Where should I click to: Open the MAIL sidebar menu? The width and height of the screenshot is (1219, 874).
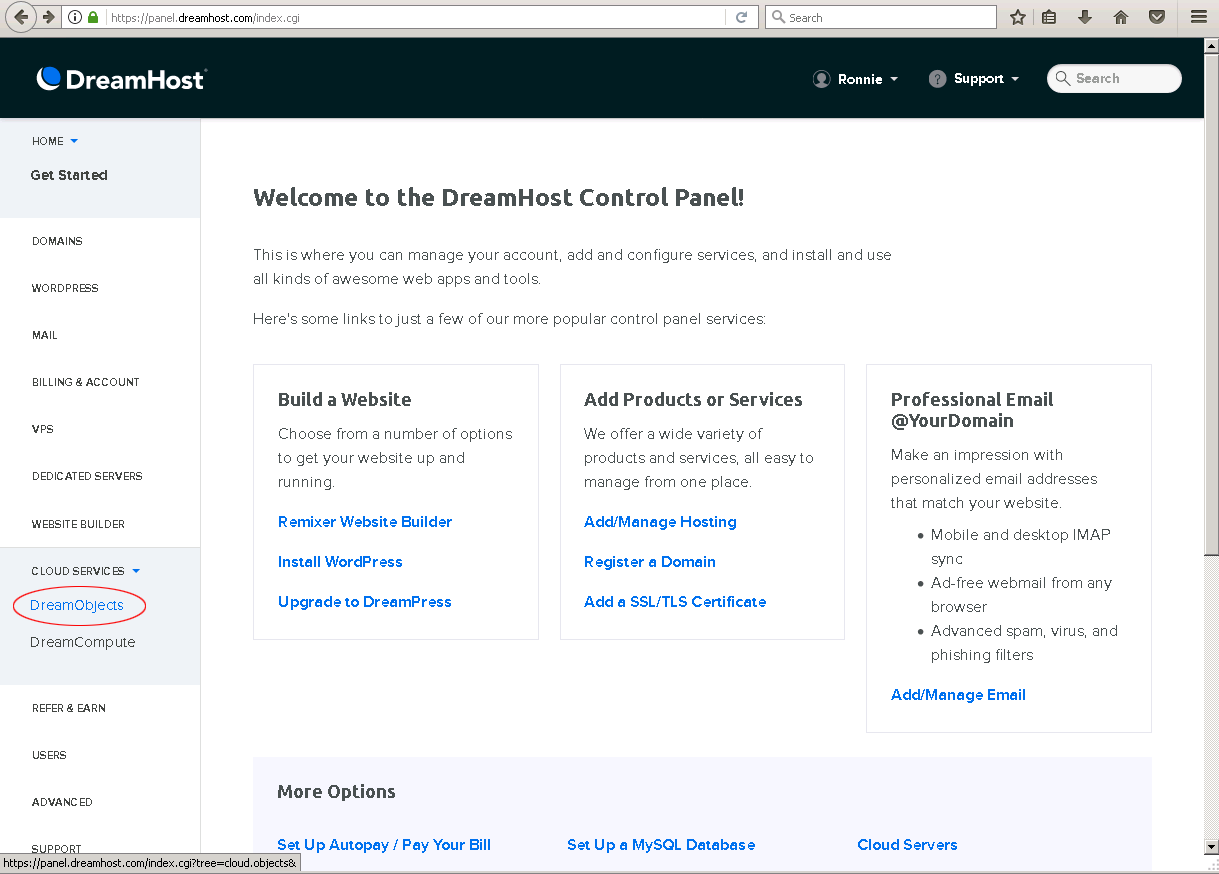[x=45, y=335]
